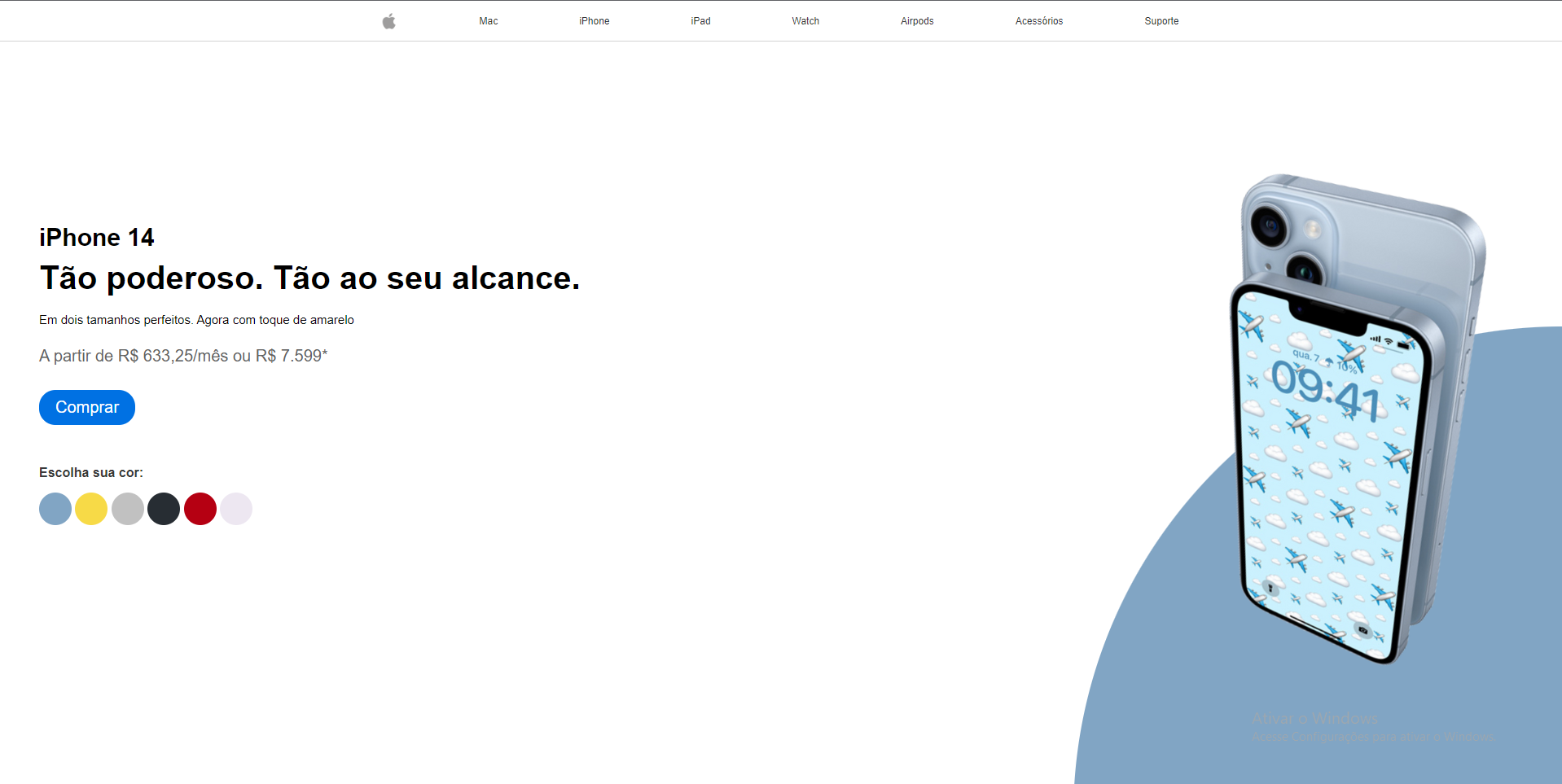Open the Watch section
This screenshot has width=1562, height=784.
click(805, 21)
